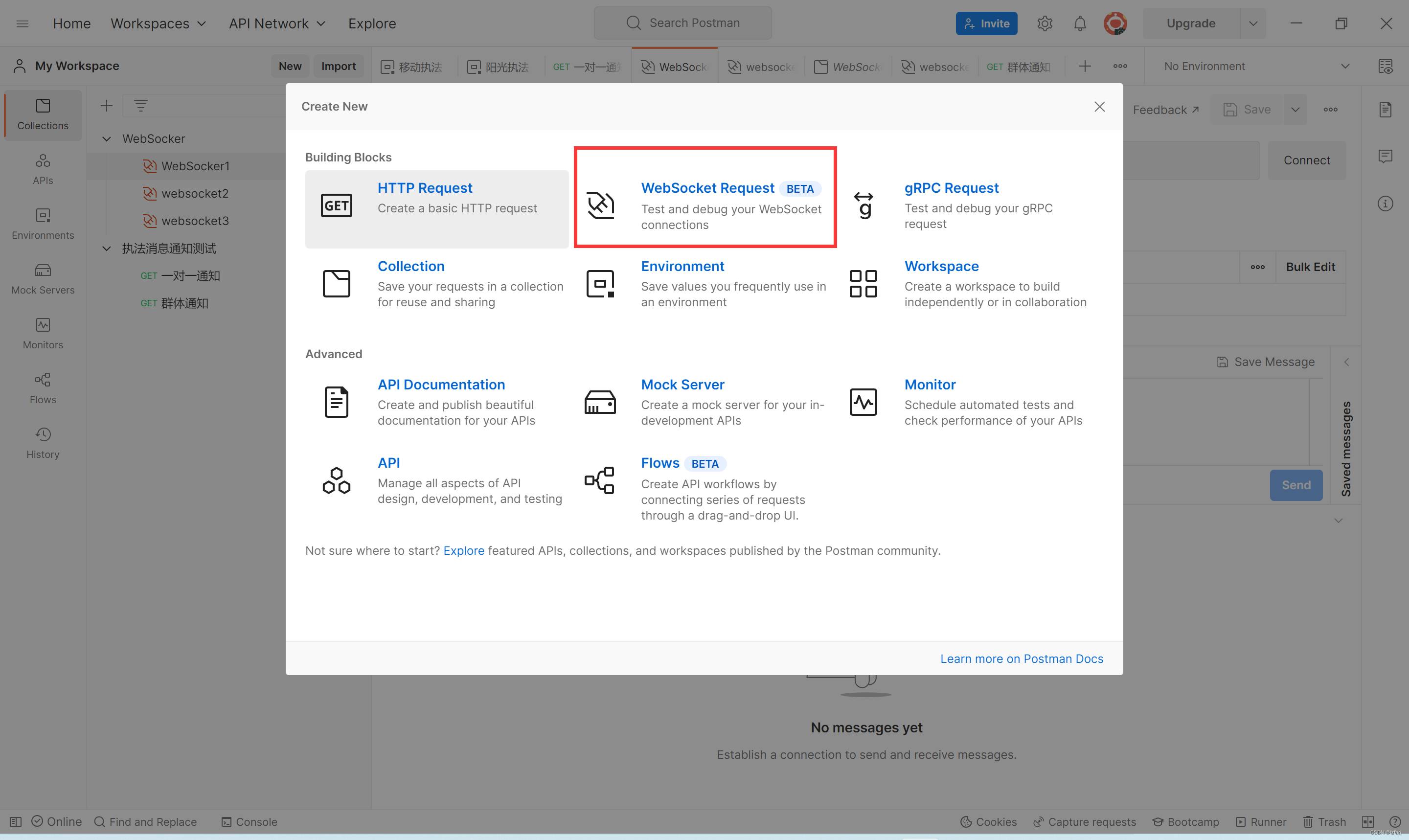1409x840 pixels.
Task: Collapse the Saved messages panel arrow
Action: 1346,362
